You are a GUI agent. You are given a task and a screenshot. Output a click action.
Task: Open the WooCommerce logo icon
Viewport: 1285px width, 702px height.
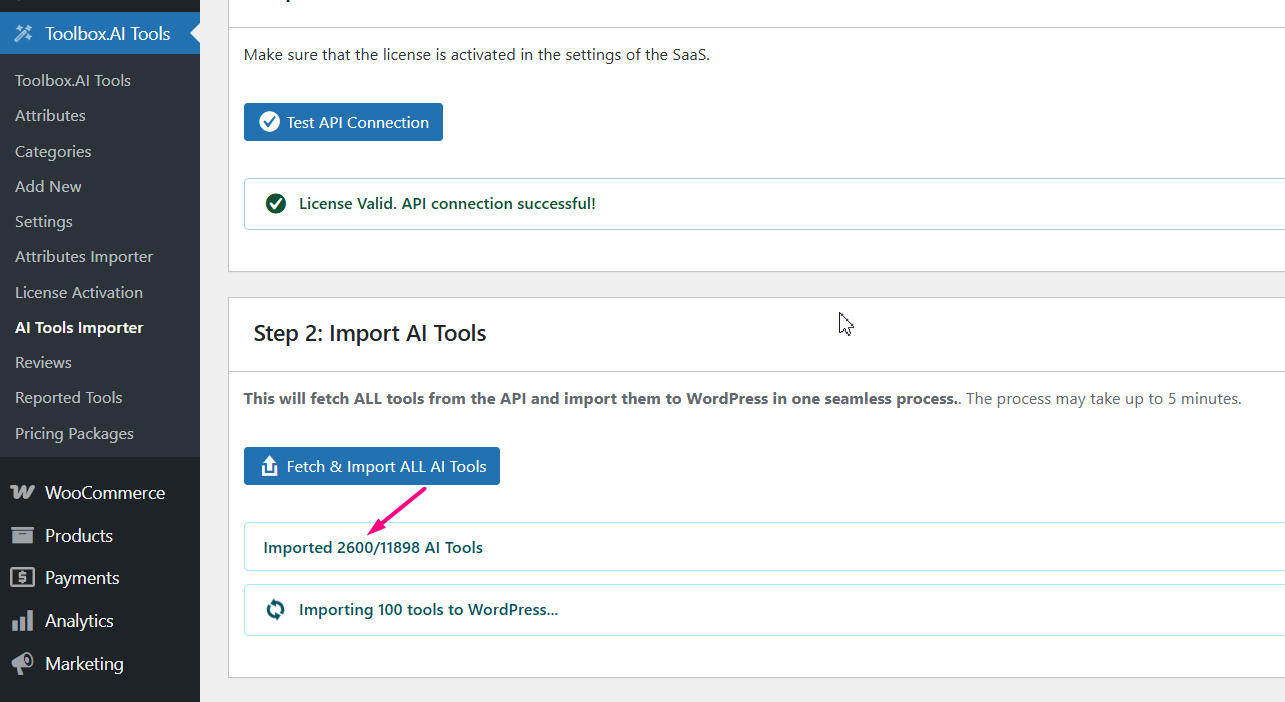coord(22,493)
